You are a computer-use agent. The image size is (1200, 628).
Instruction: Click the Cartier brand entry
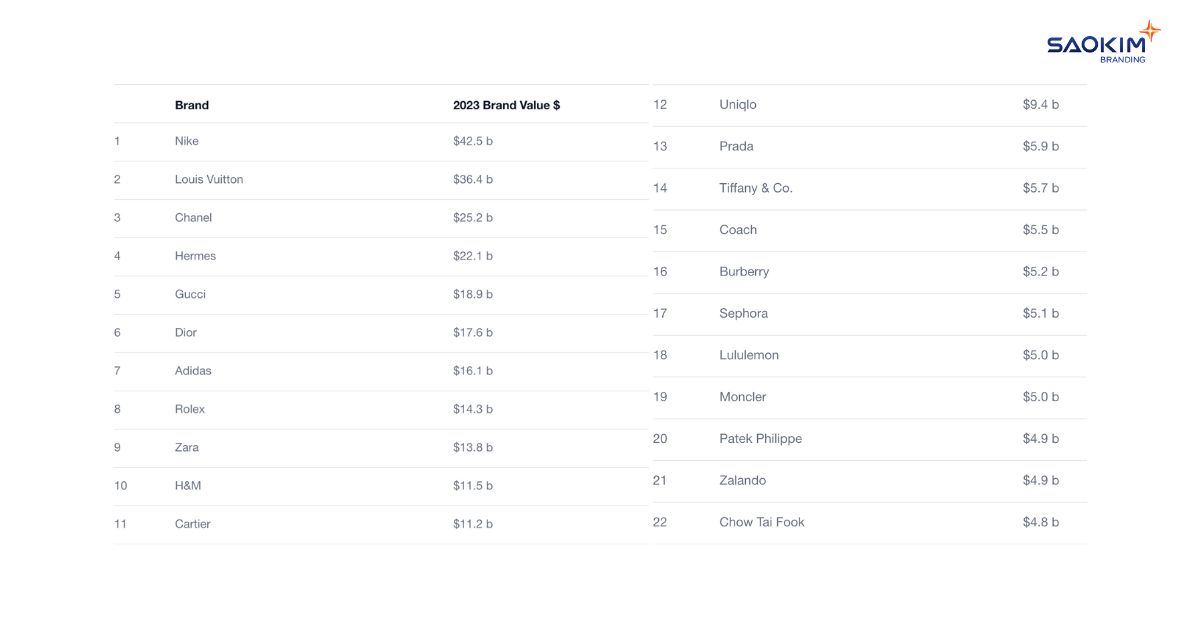click(x=193, y=524)
